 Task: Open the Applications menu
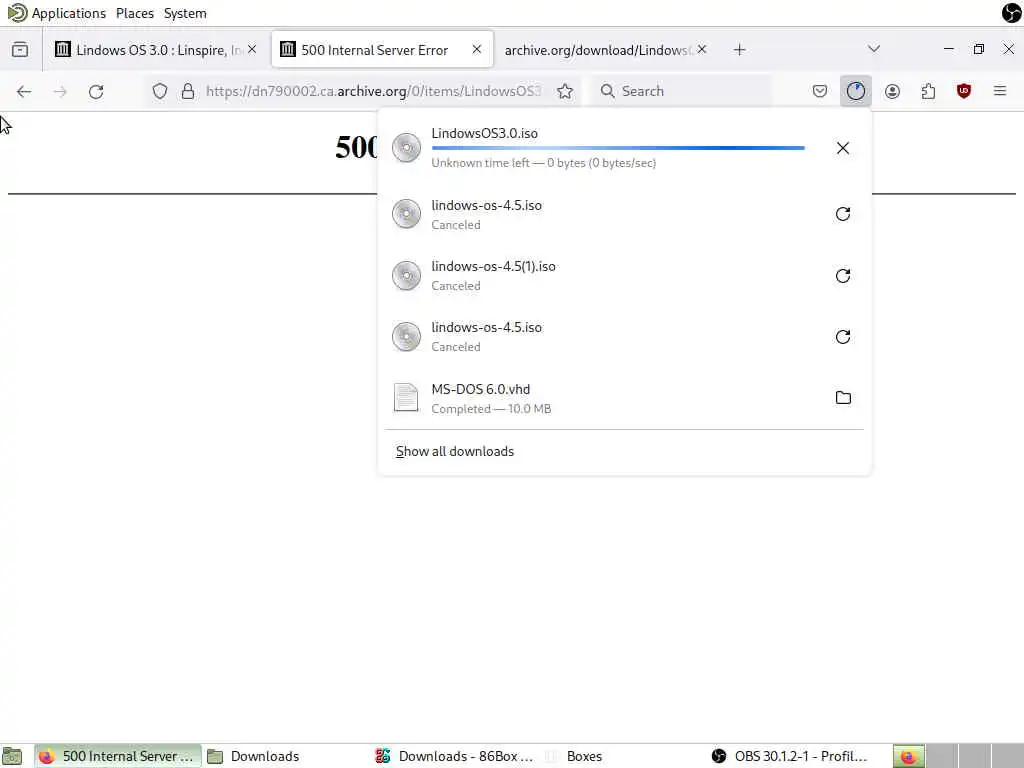pyautogui.click(x=69, y=13)
